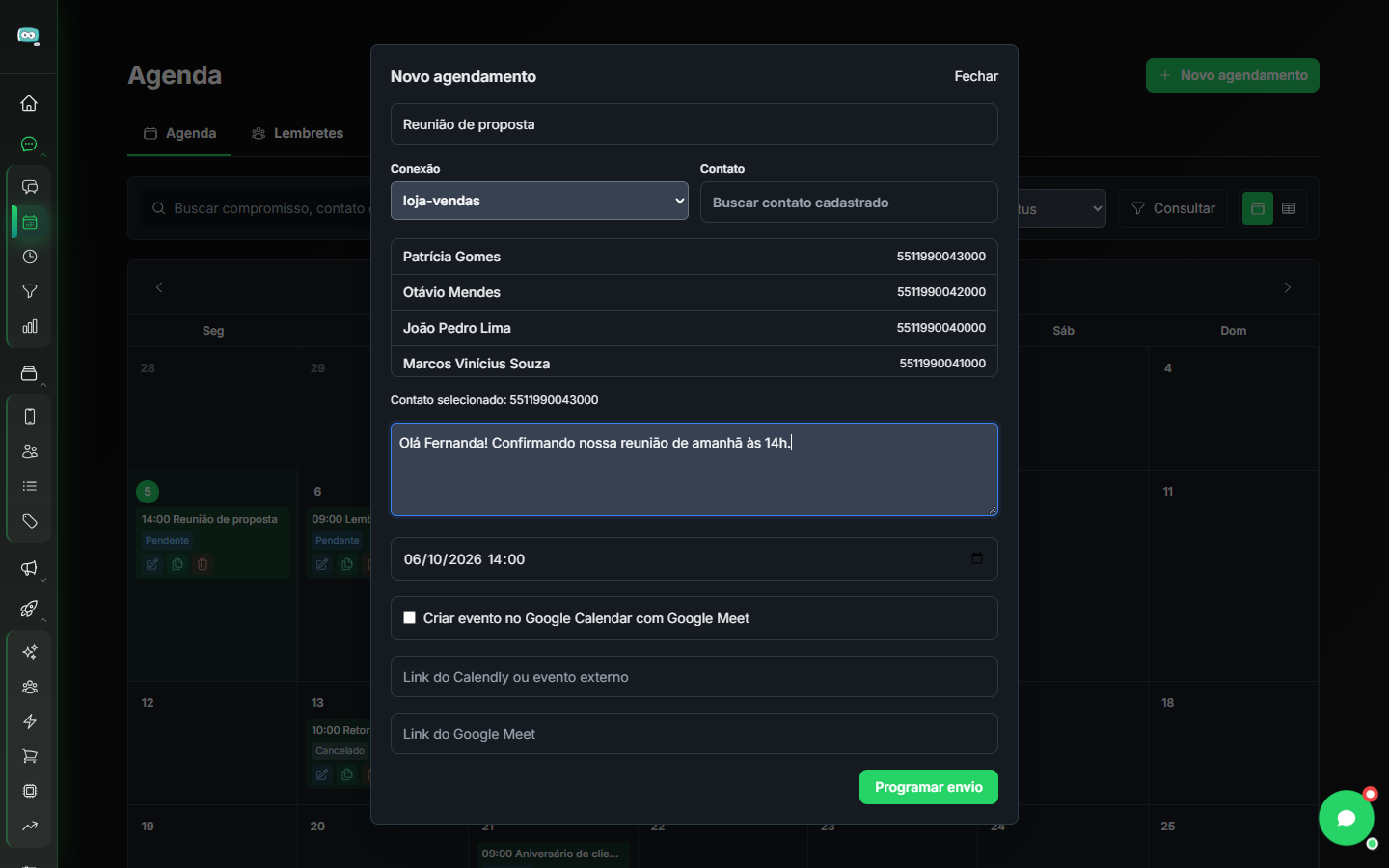
Task: Open the rocket icon in sidebar
Action: point(29,609)
